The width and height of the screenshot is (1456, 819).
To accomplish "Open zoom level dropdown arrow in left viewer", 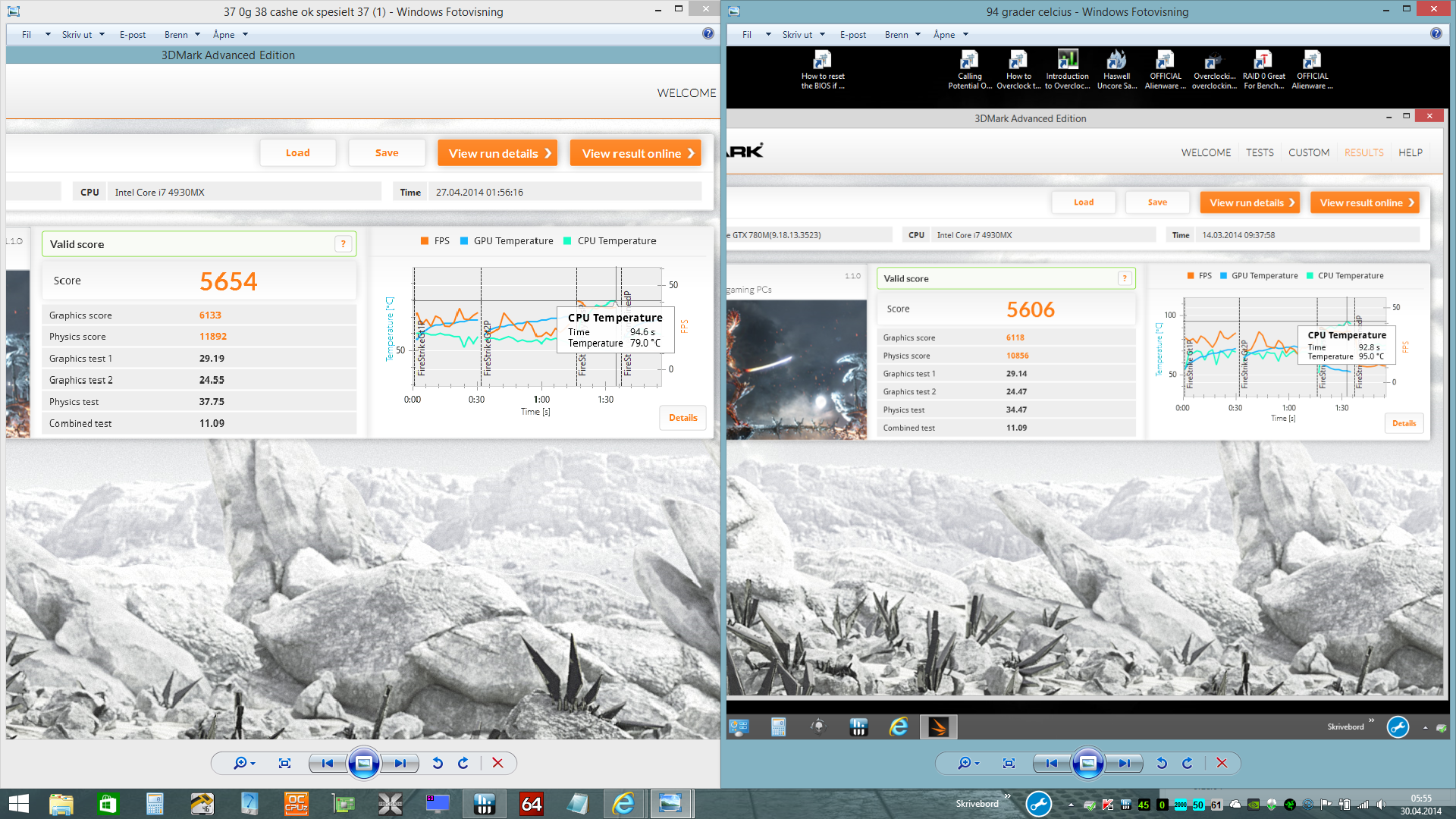I will pos(253,764).
